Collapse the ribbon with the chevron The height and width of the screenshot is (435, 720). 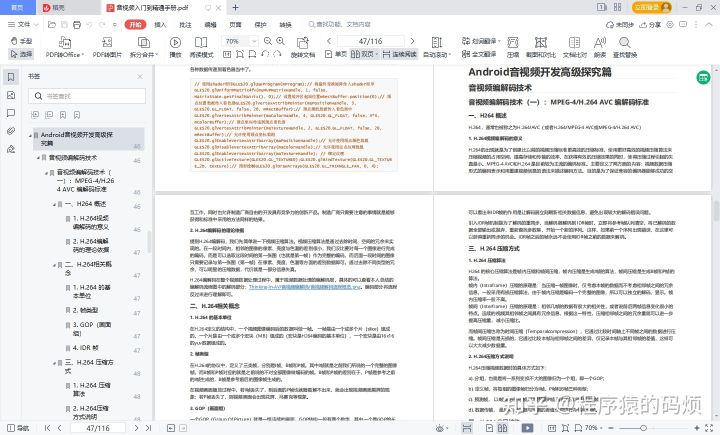pyautogui.click(x=709, y=24)
